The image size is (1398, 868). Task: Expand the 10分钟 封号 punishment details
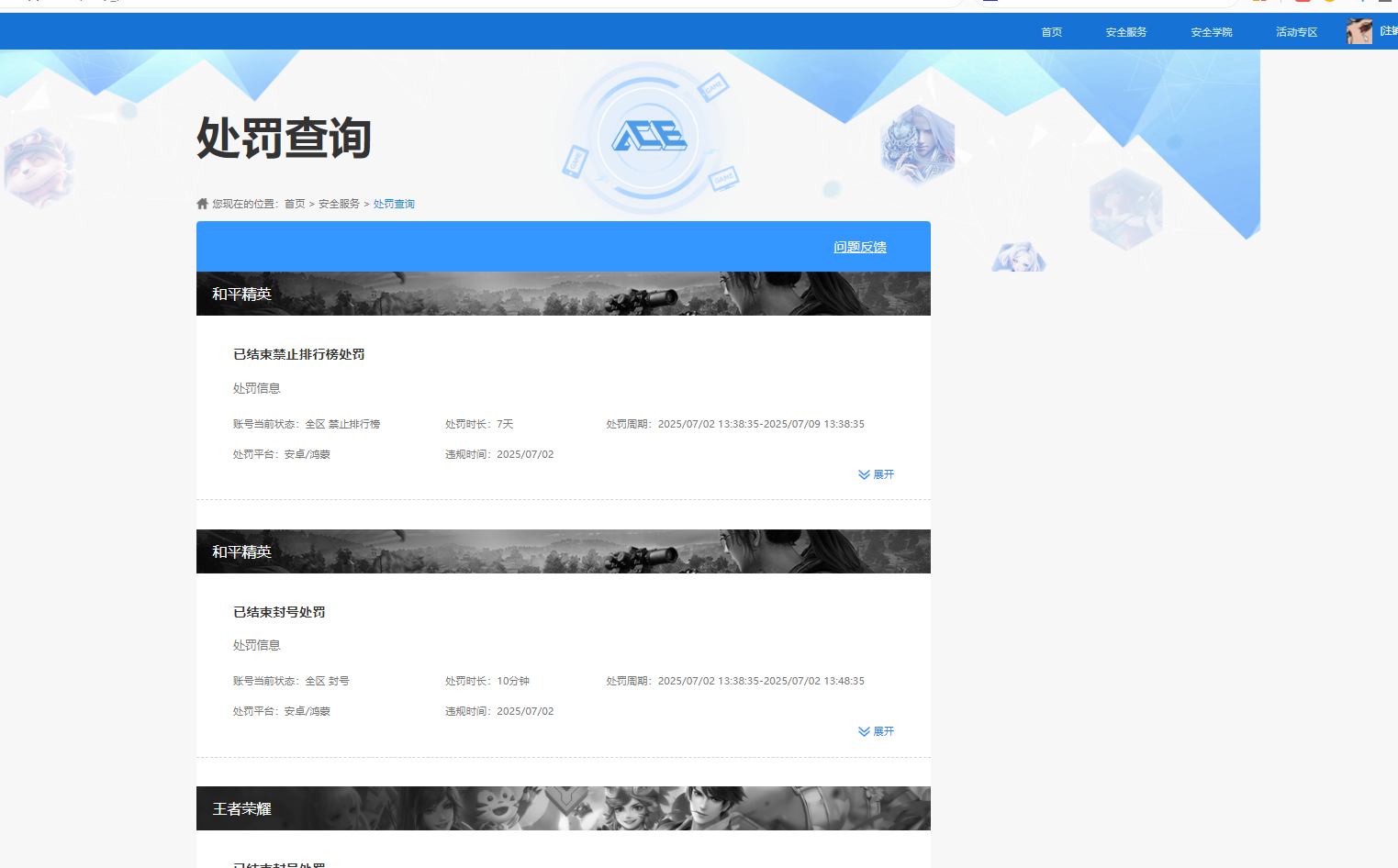coord(876,731)
